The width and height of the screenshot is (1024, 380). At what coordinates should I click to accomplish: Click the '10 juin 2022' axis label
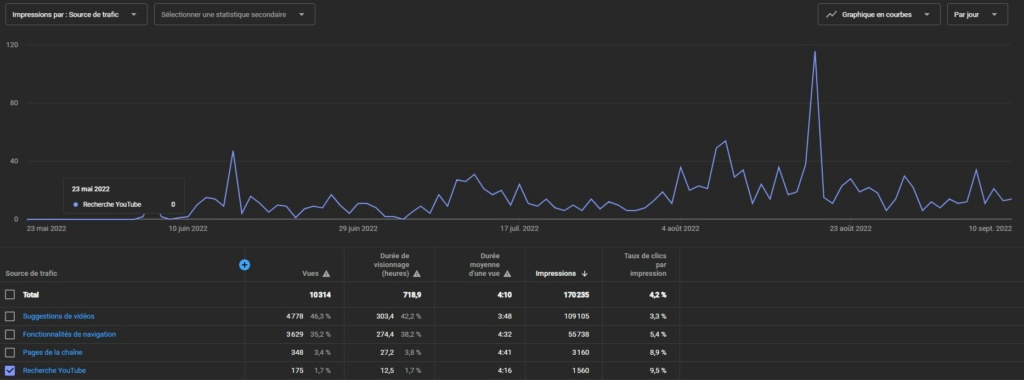pos(188,229)
